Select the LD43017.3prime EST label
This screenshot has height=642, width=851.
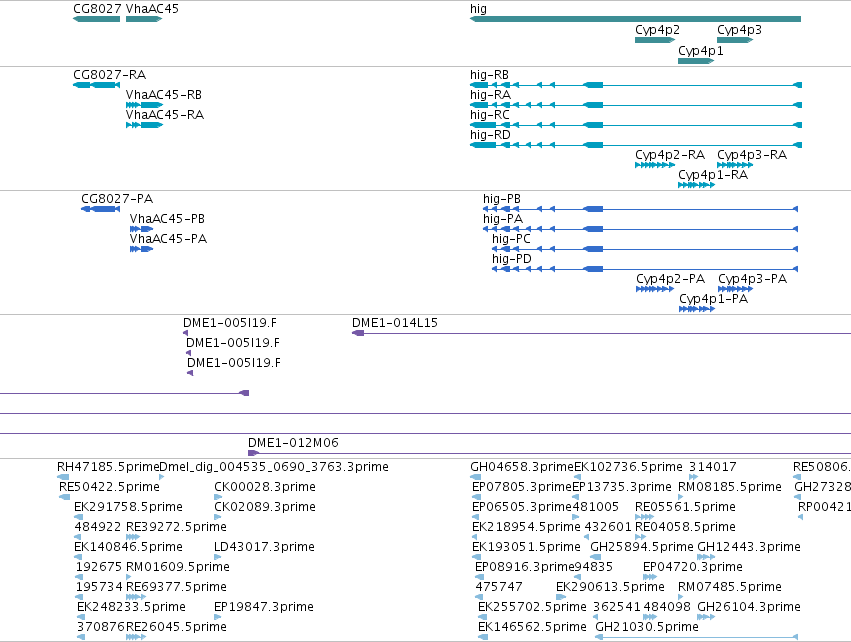(x=264, y=547)
